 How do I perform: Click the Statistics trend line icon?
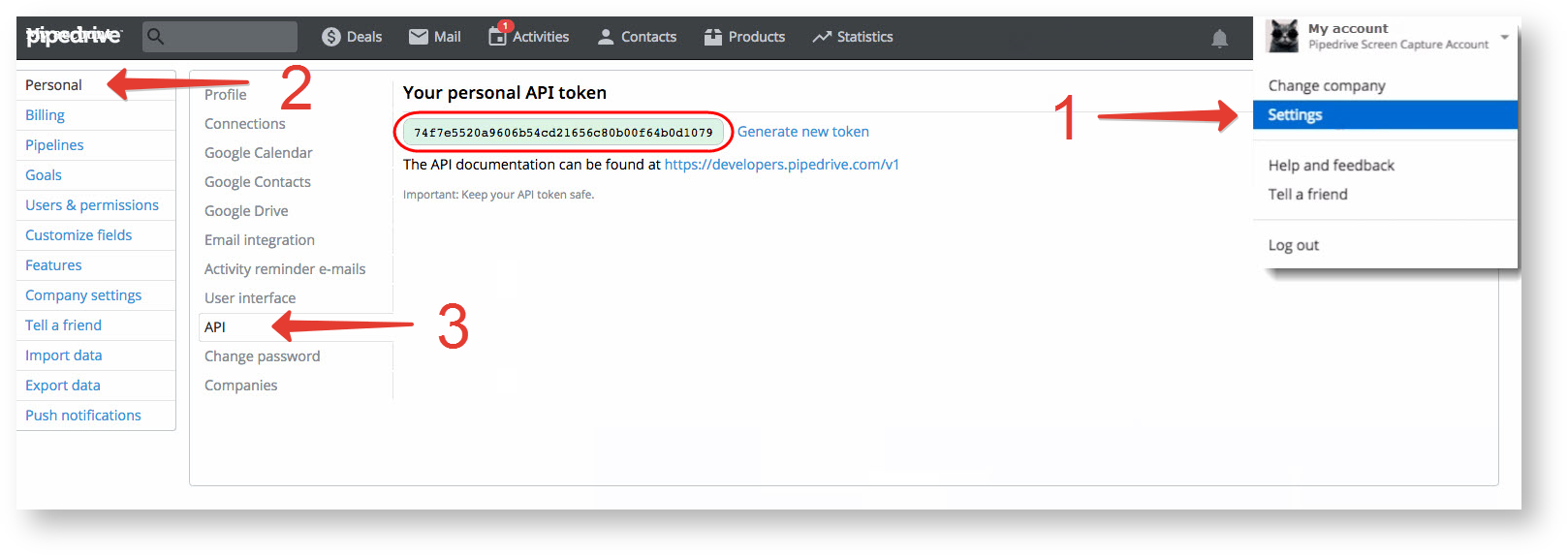tap(822, 37)
